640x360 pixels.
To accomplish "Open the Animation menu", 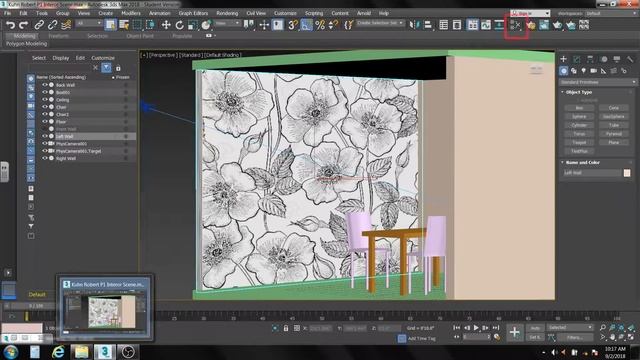I will pyautogui.click(x=160, y=13).
